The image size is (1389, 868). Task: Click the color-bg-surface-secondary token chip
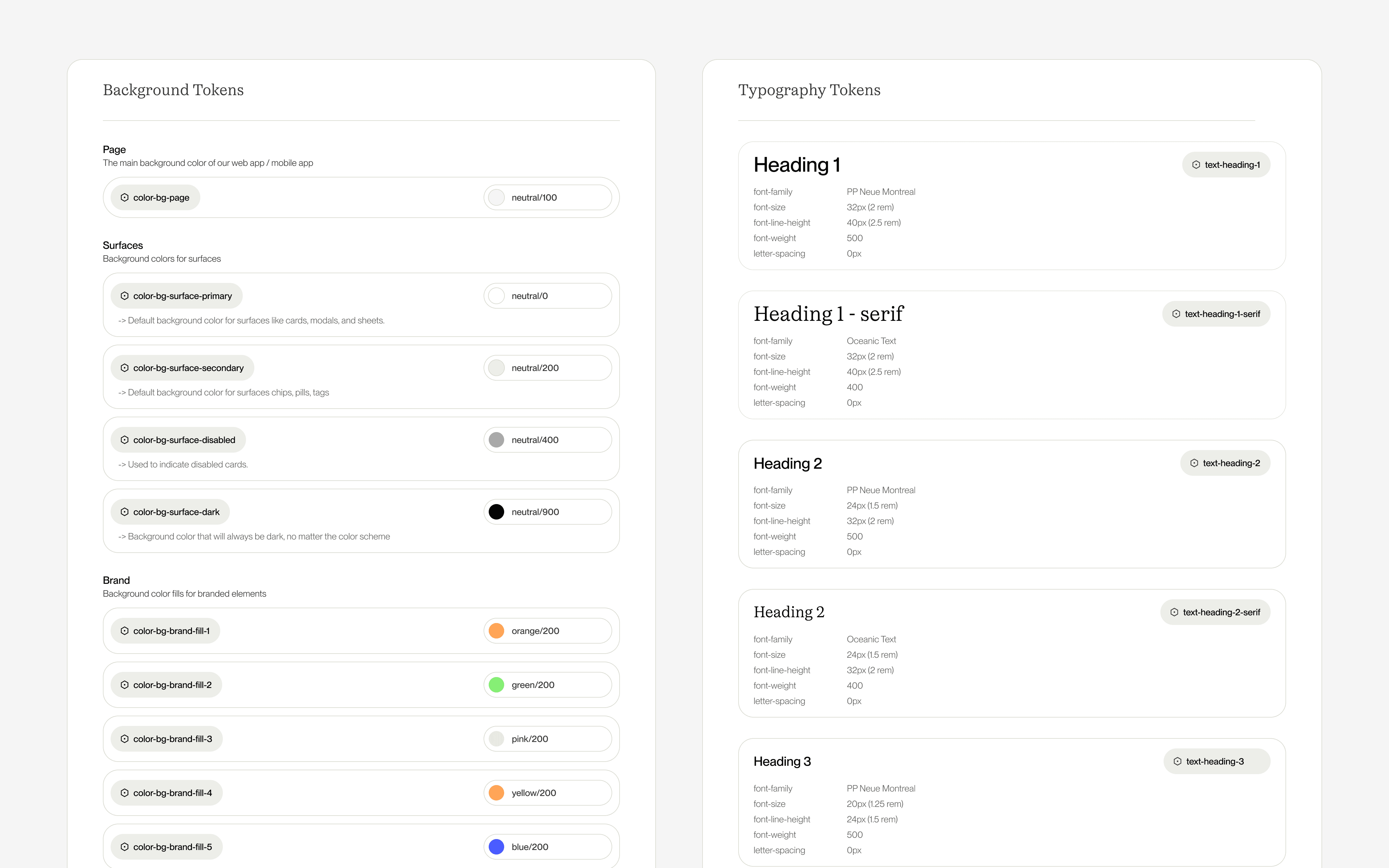pos(183,368)
